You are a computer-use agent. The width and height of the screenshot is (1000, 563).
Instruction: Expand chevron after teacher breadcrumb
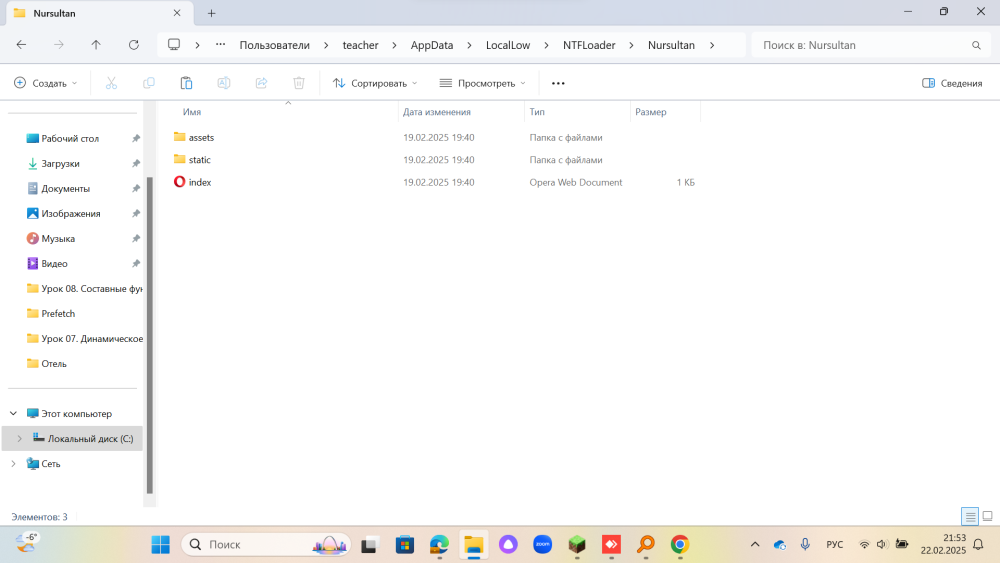pos(394,45)
